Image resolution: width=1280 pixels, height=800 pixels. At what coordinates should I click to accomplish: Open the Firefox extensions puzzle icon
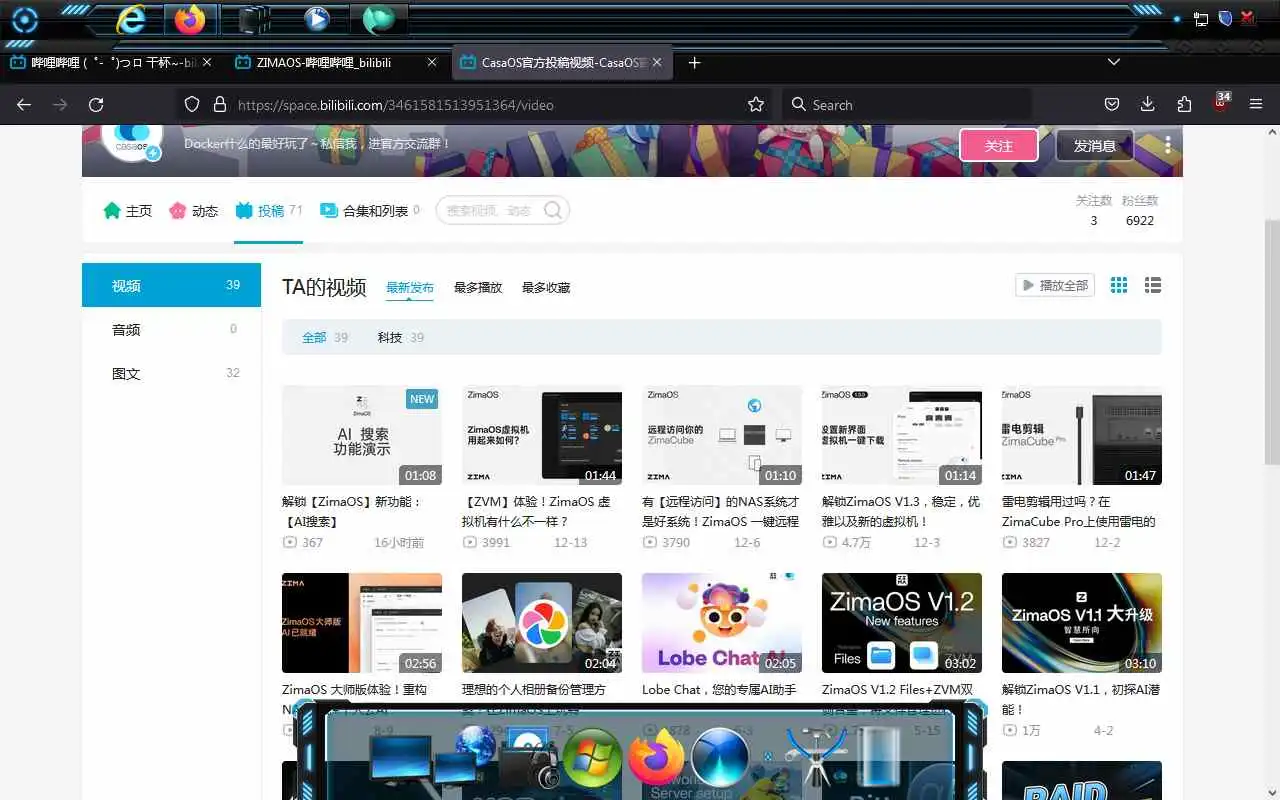(x=1184, y=104)
